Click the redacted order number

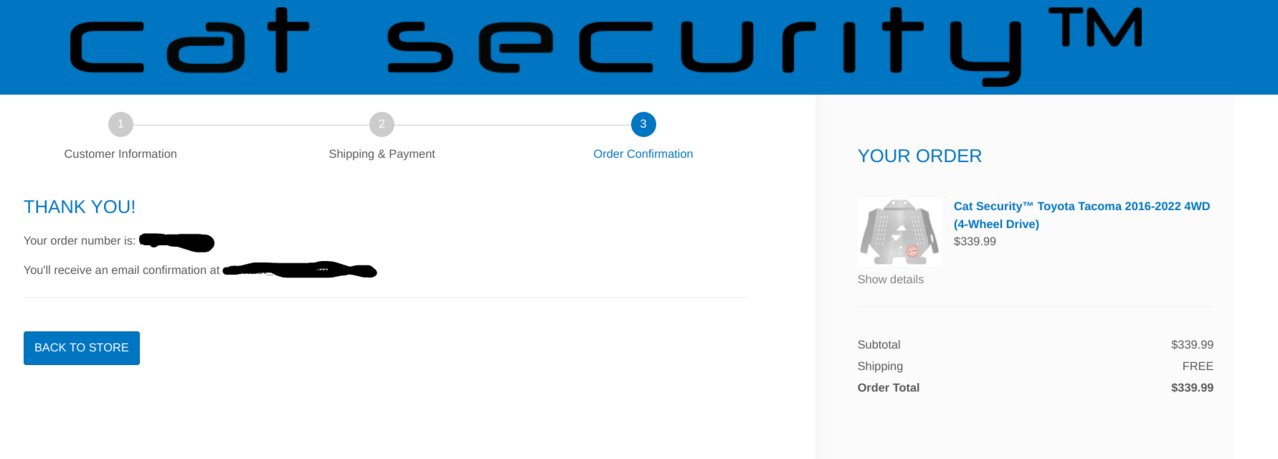177,241
